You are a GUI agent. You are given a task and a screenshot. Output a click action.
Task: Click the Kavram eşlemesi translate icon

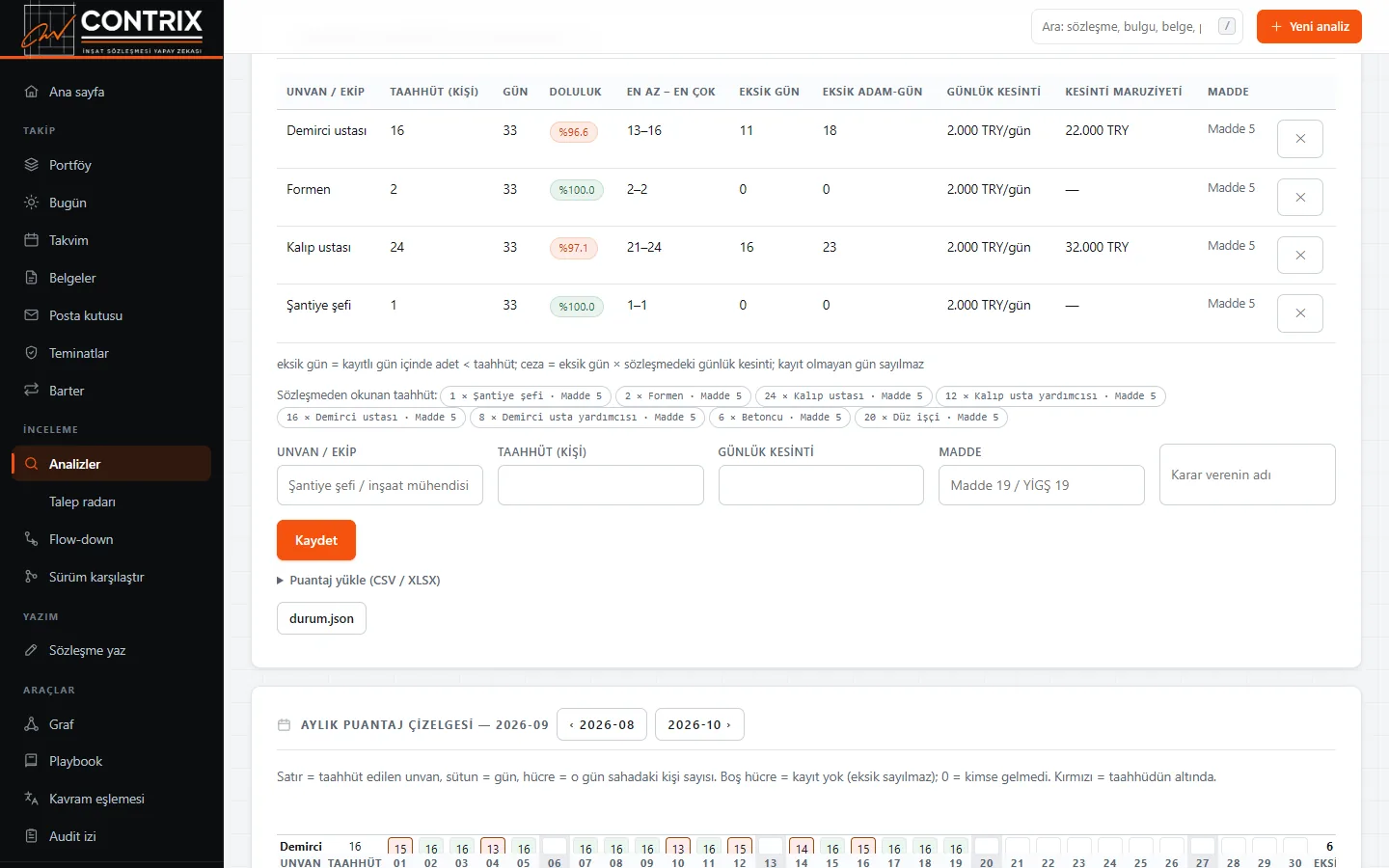[31, 799]
